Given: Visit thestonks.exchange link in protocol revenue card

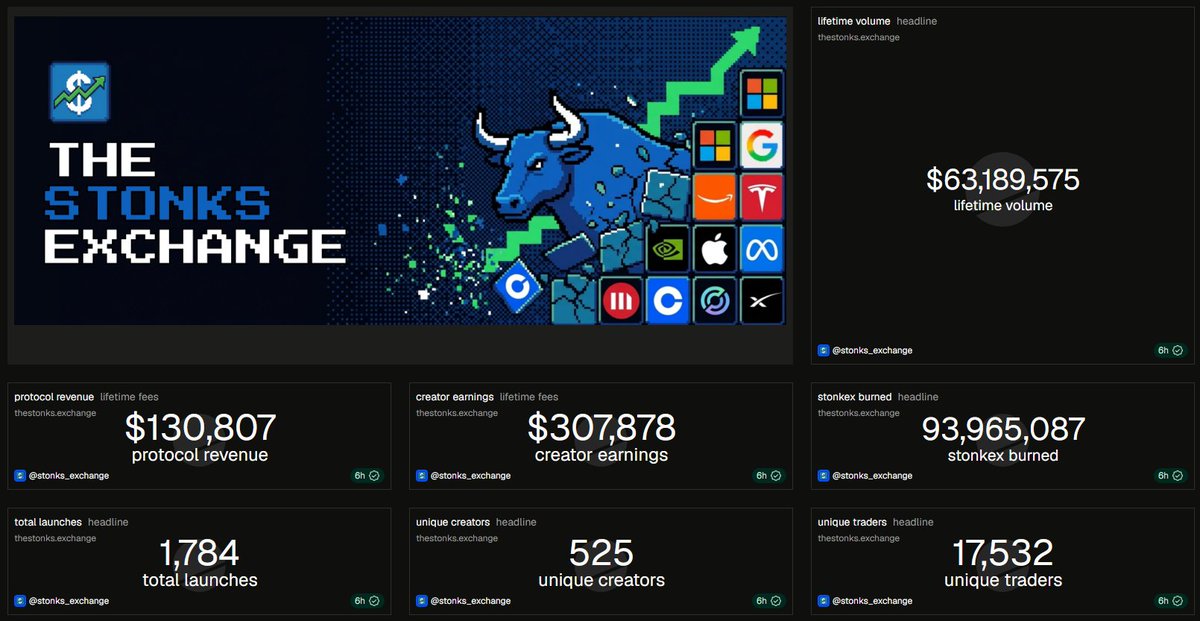Looking at the screenshot, I should point(55,413).
